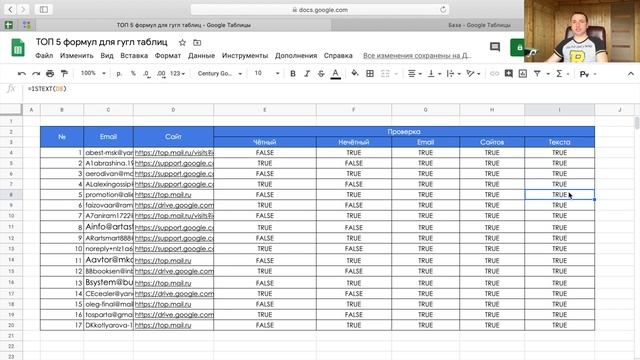The width and height of the screenshot is (640, 360).
Task: Click the docs.google.com address bar
Action: pos(320,9)
